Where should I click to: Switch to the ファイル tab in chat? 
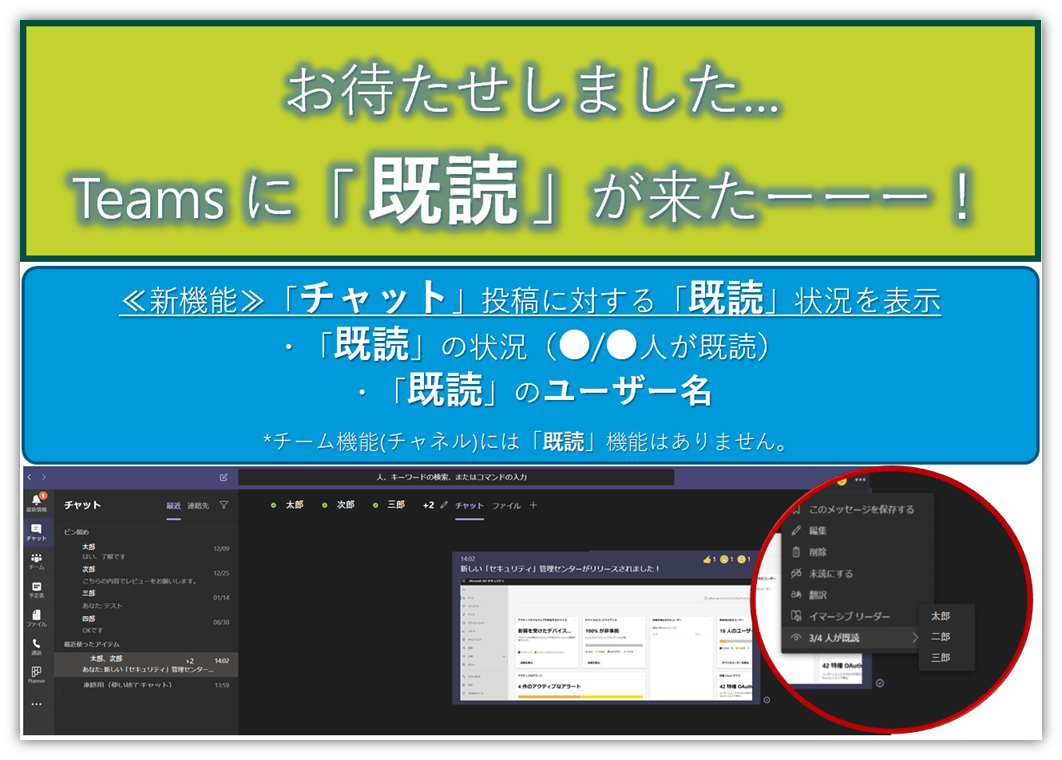[x=506, y=506]
